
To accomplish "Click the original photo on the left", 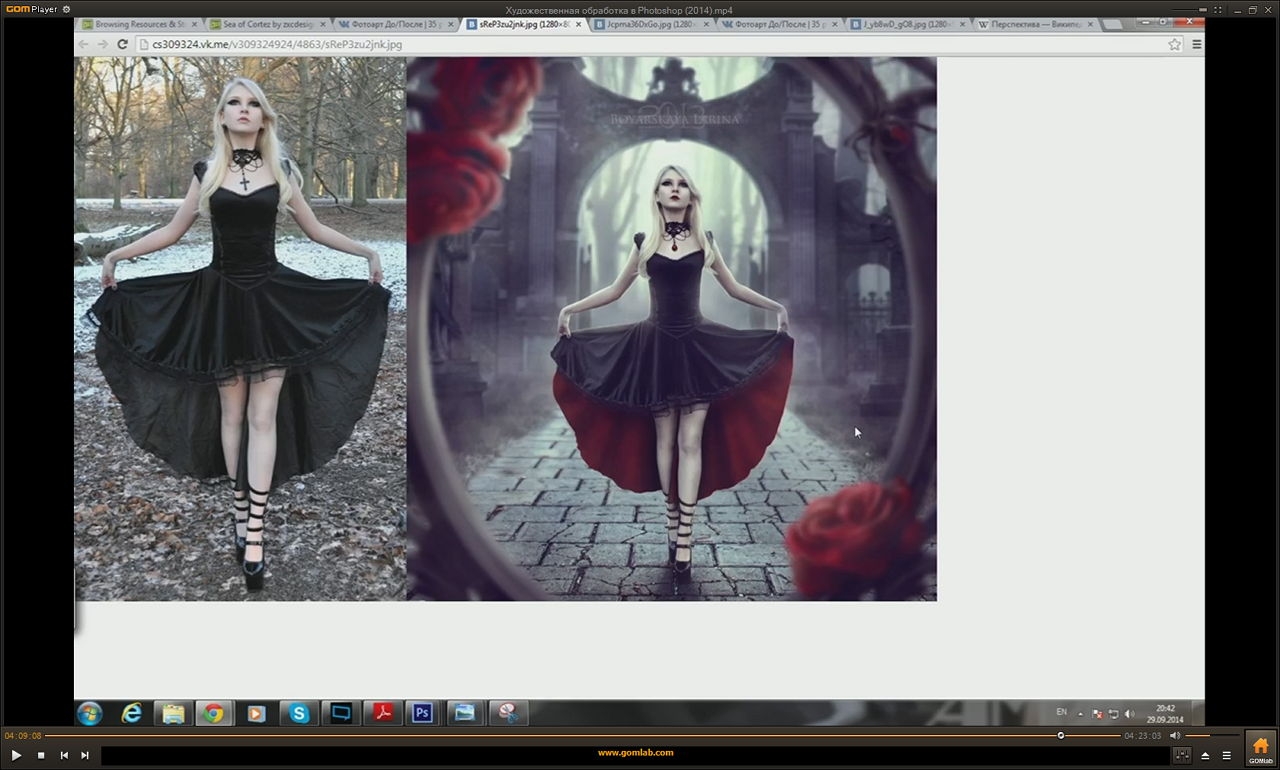I will 240,329.
